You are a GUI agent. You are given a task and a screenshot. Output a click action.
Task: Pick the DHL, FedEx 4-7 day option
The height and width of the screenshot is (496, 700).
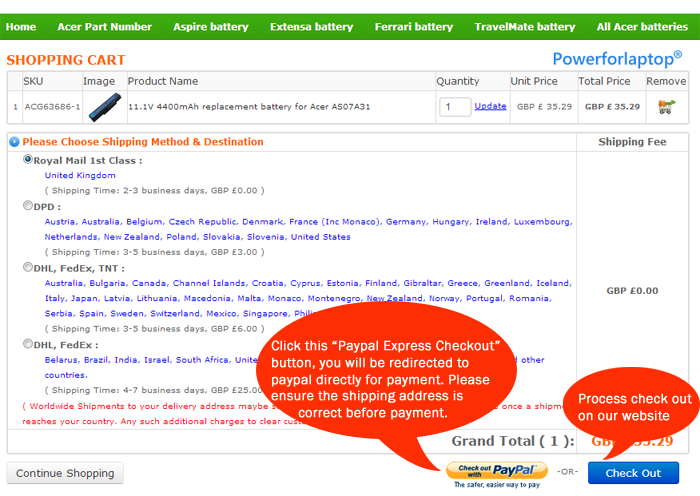(x=28, y=344)
